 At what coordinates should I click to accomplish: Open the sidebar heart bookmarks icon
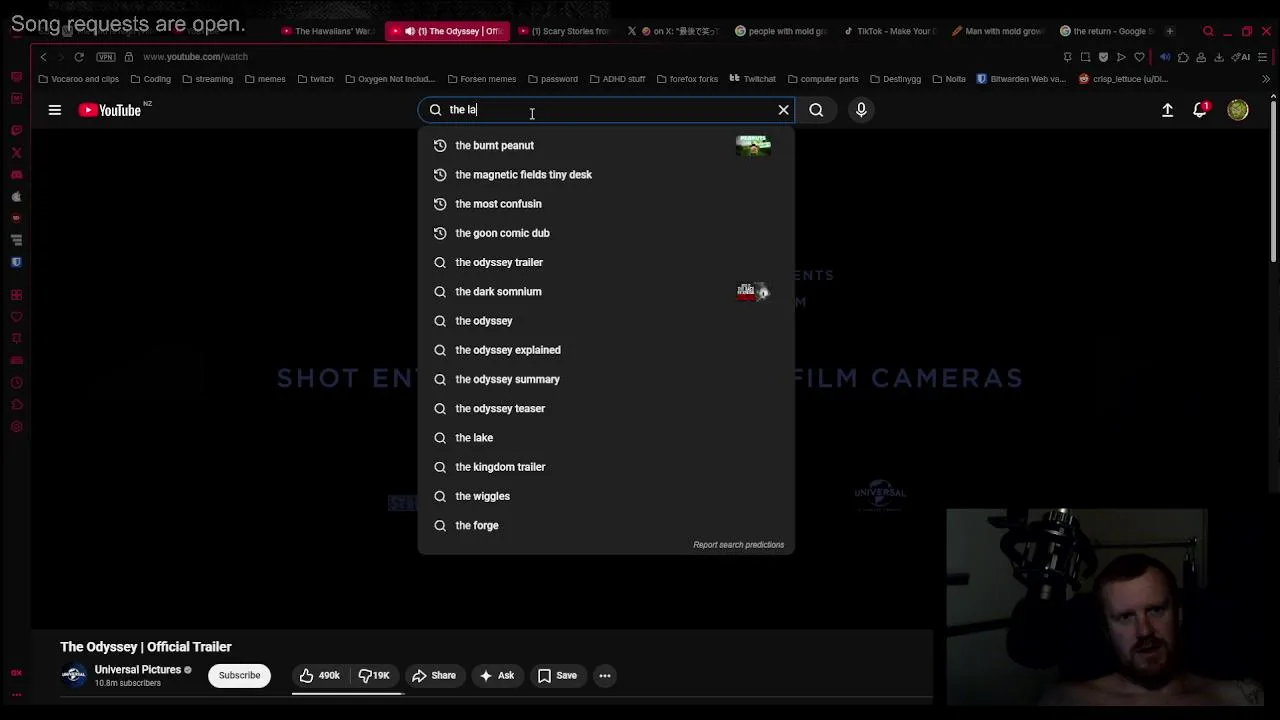coord(16,317)
